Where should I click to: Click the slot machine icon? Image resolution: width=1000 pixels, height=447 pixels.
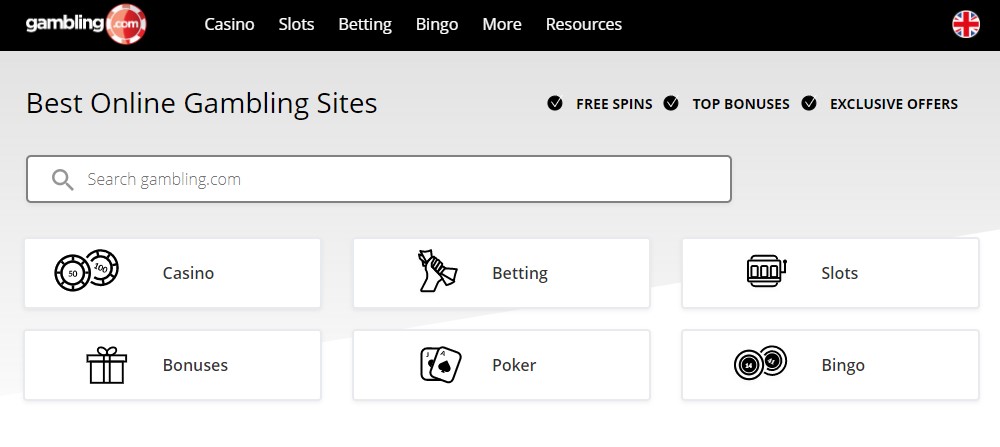coord(766,271)
